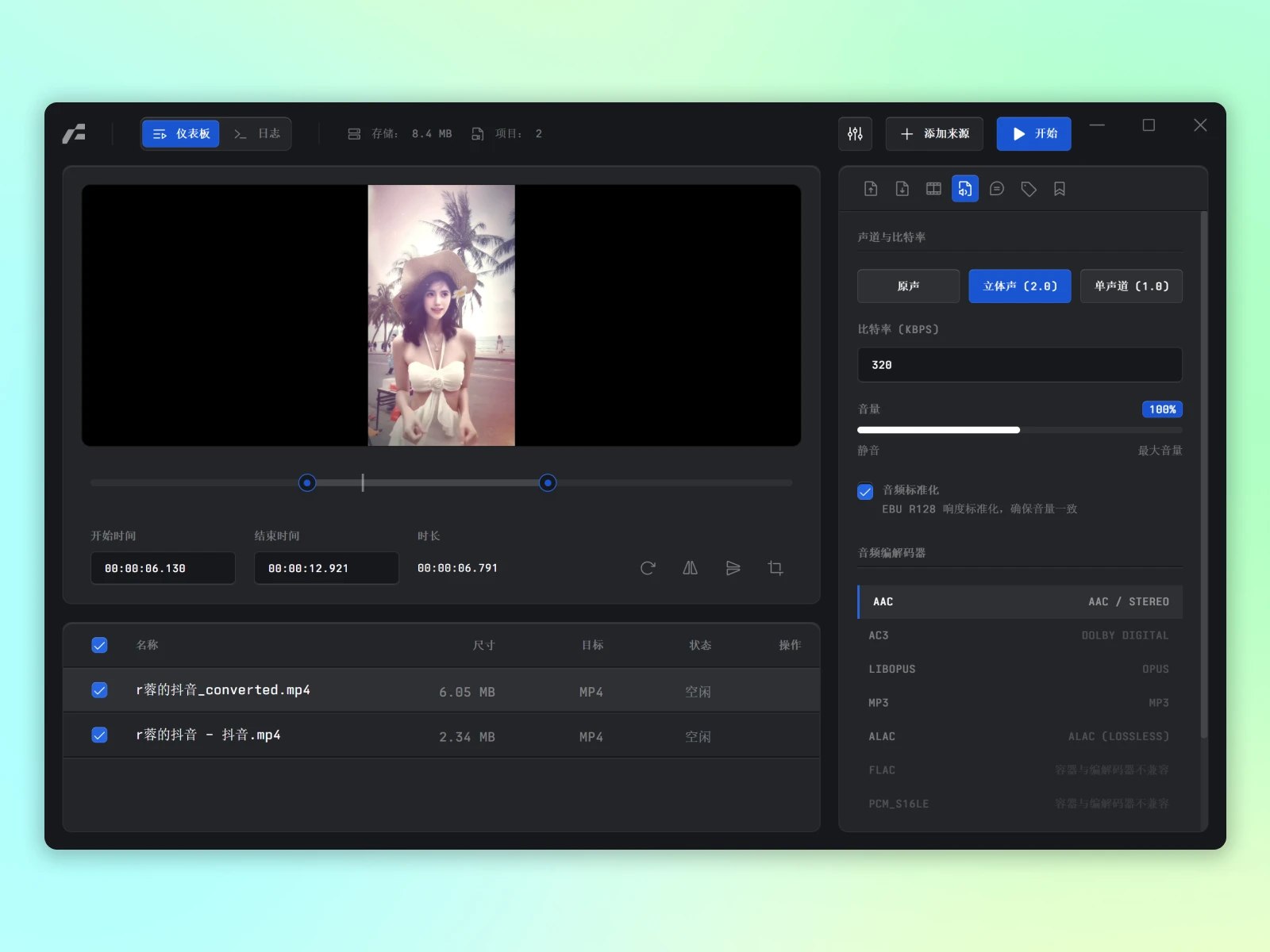Uncheck r蓉的抖音_converted.mp4 file checkbox

tap(99, 690)
